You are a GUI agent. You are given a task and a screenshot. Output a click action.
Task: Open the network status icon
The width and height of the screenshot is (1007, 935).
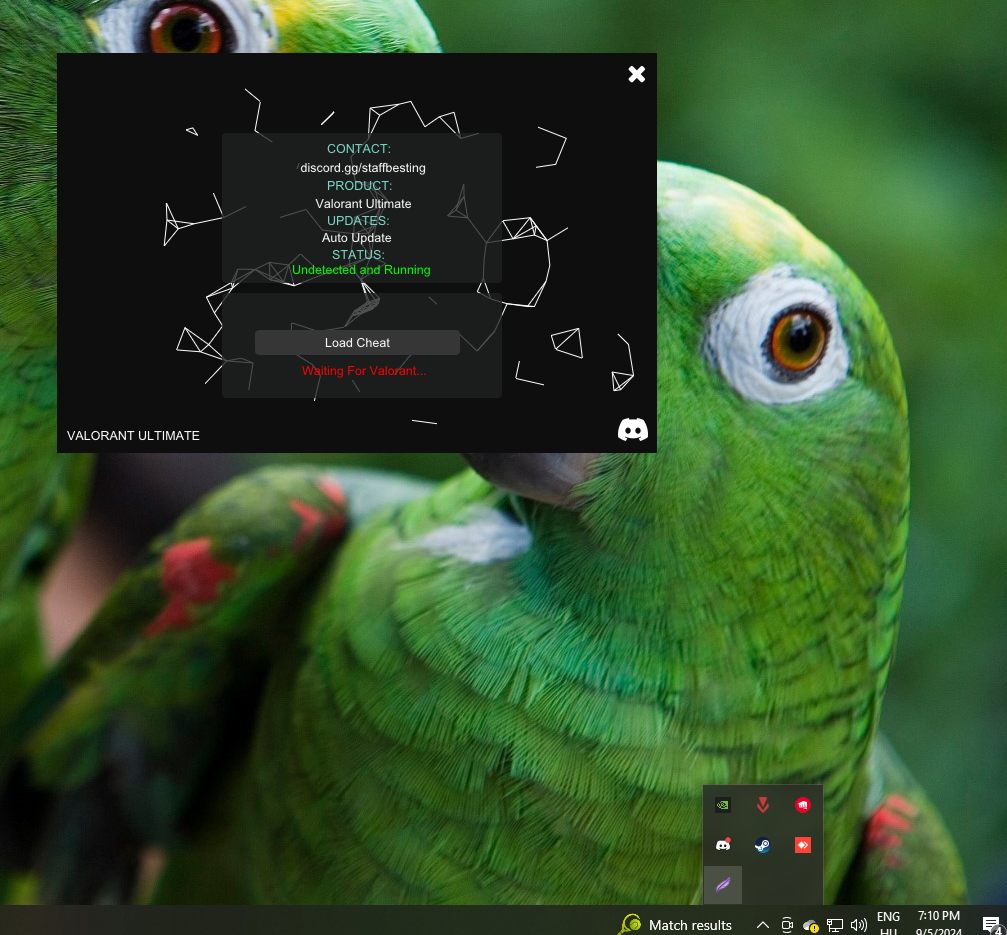pyautogui.click(x=835, y=925)
